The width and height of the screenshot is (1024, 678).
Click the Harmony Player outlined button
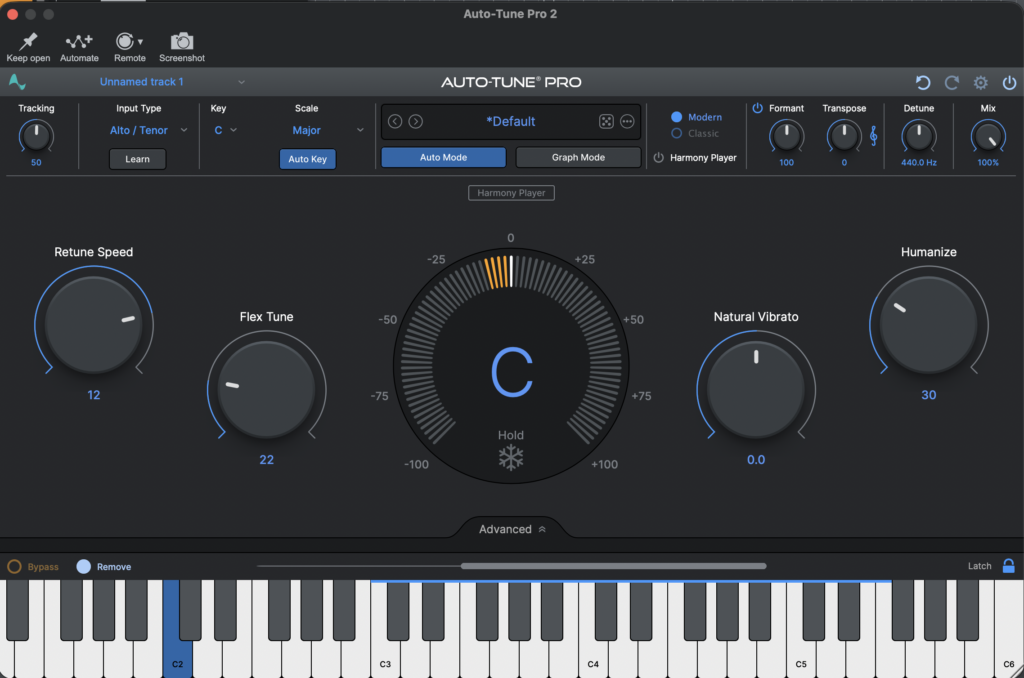pos(511,193)
